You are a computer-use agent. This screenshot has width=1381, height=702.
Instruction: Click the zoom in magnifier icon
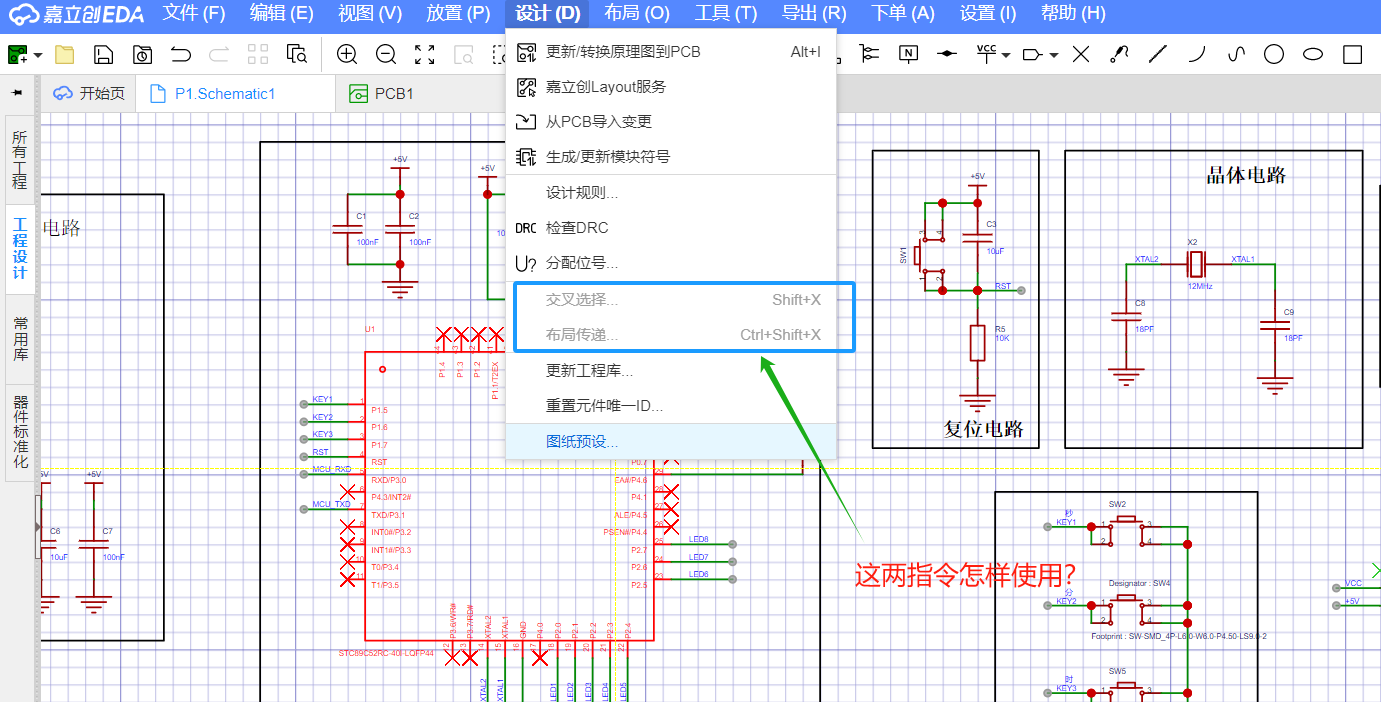click(347, 55)
